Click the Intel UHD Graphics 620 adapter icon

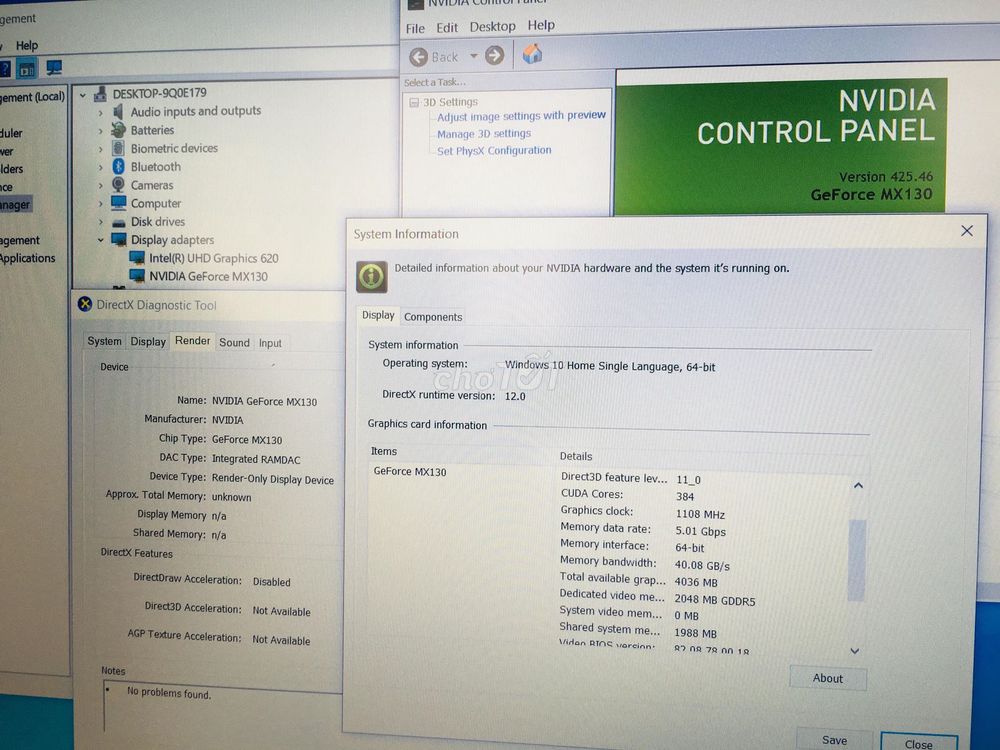pyautogui.click(x=137, y=258)
